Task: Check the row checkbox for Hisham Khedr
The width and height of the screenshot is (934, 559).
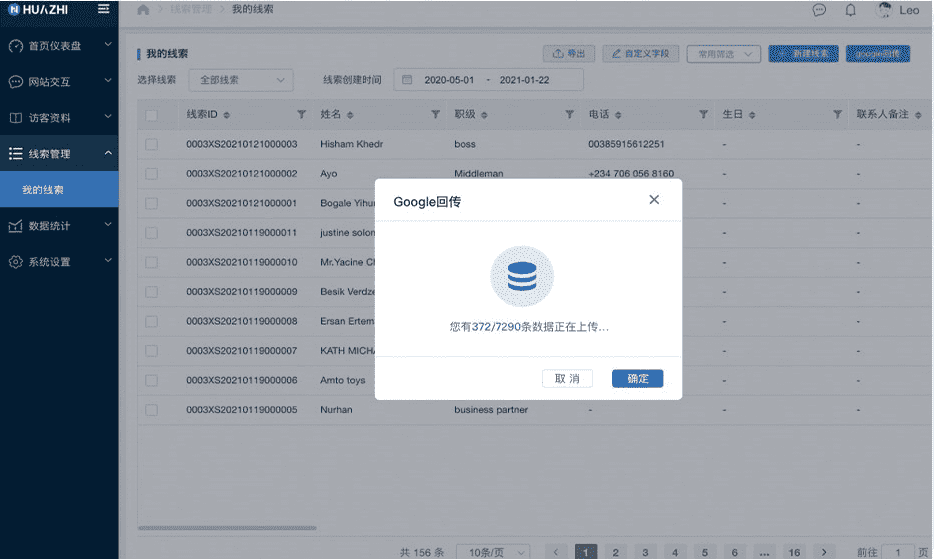Action: point(152,144)
